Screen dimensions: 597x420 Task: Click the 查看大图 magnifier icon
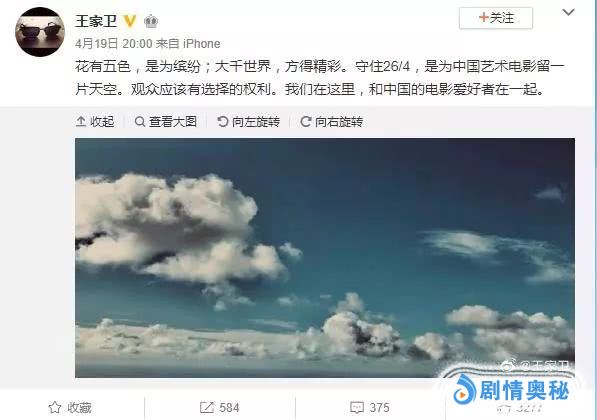pyautogui.click(x=140, y=122)
